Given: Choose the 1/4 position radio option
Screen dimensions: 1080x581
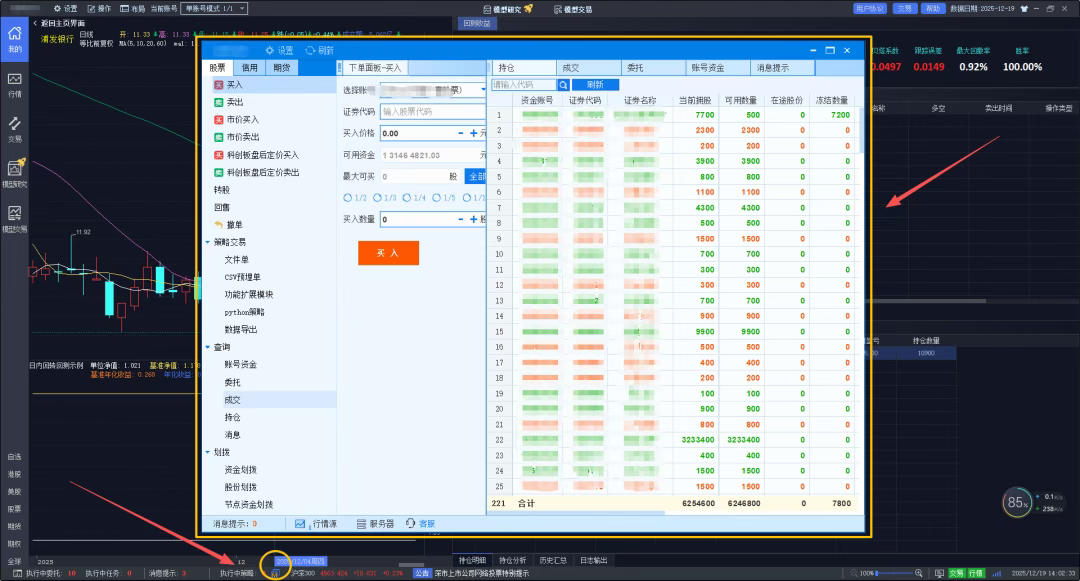Looking at the screenshot, I should click(x=407, y=198).
